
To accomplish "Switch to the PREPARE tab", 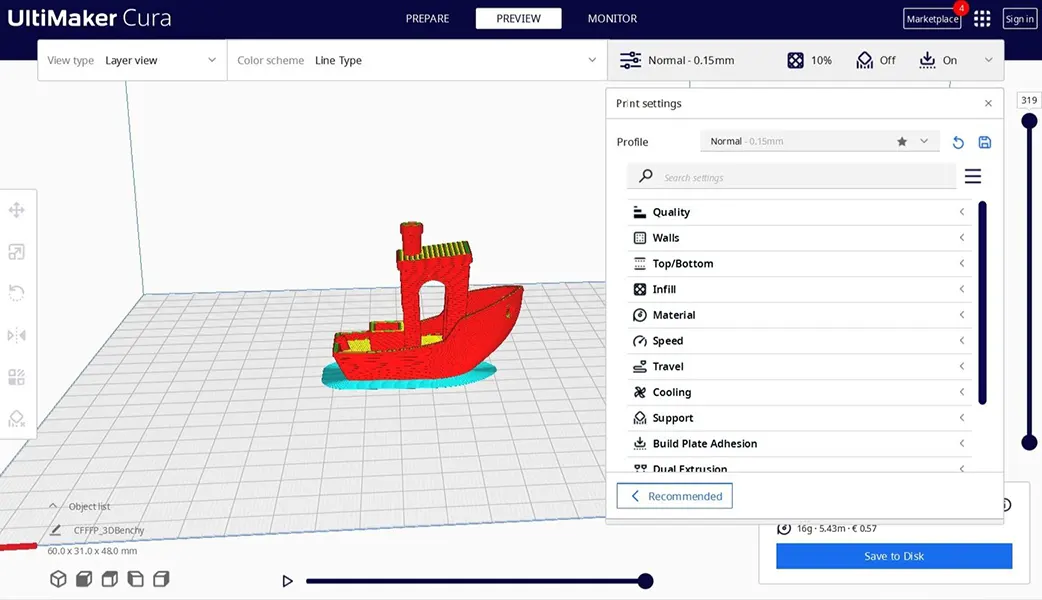I will pyautogui.click(x=427, y=19).
